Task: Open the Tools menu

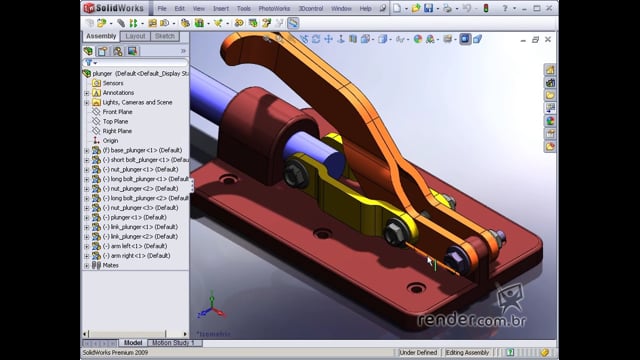Action: point(244,8)
